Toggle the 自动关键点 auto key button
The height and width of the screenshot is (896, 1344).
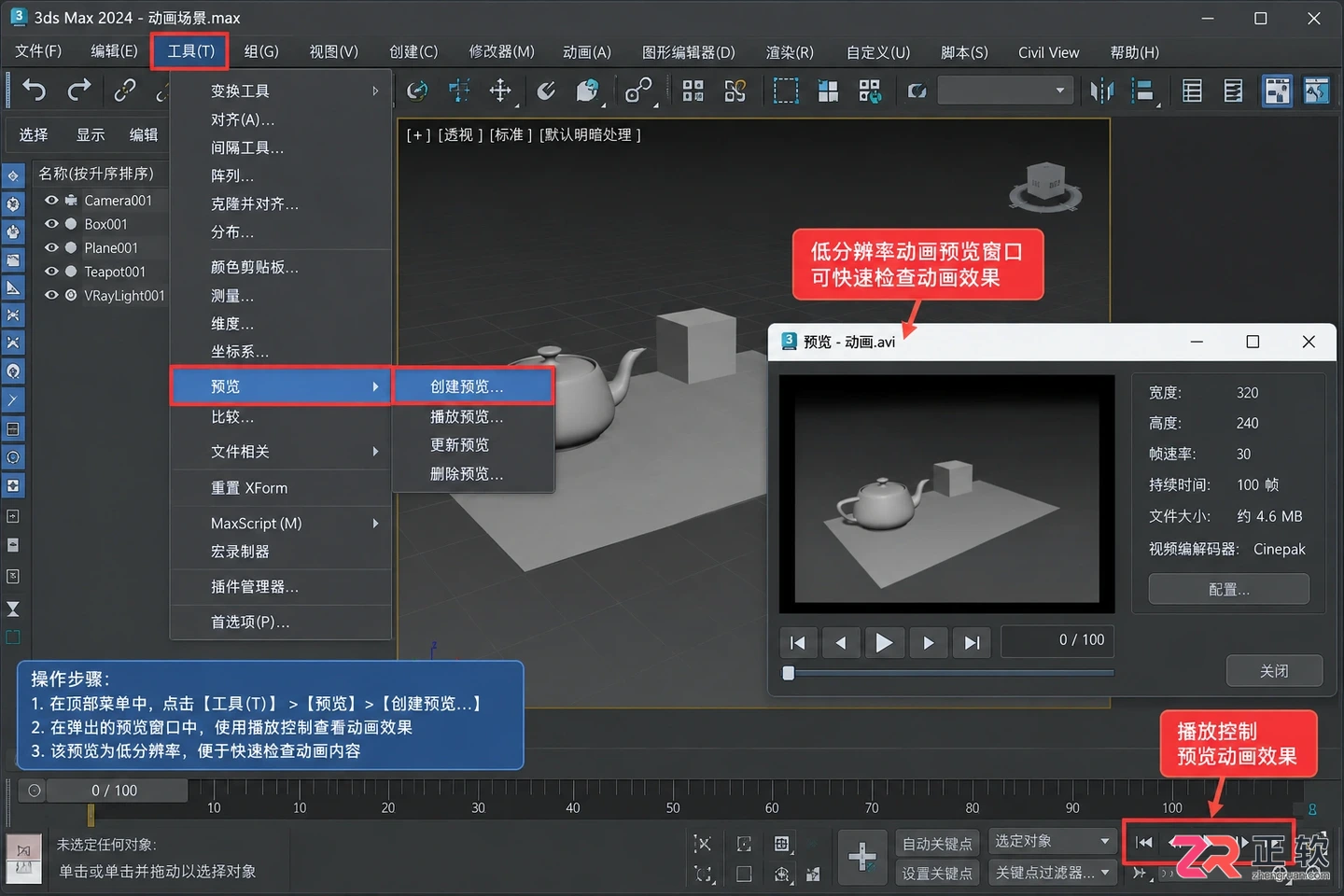(937, 843)
